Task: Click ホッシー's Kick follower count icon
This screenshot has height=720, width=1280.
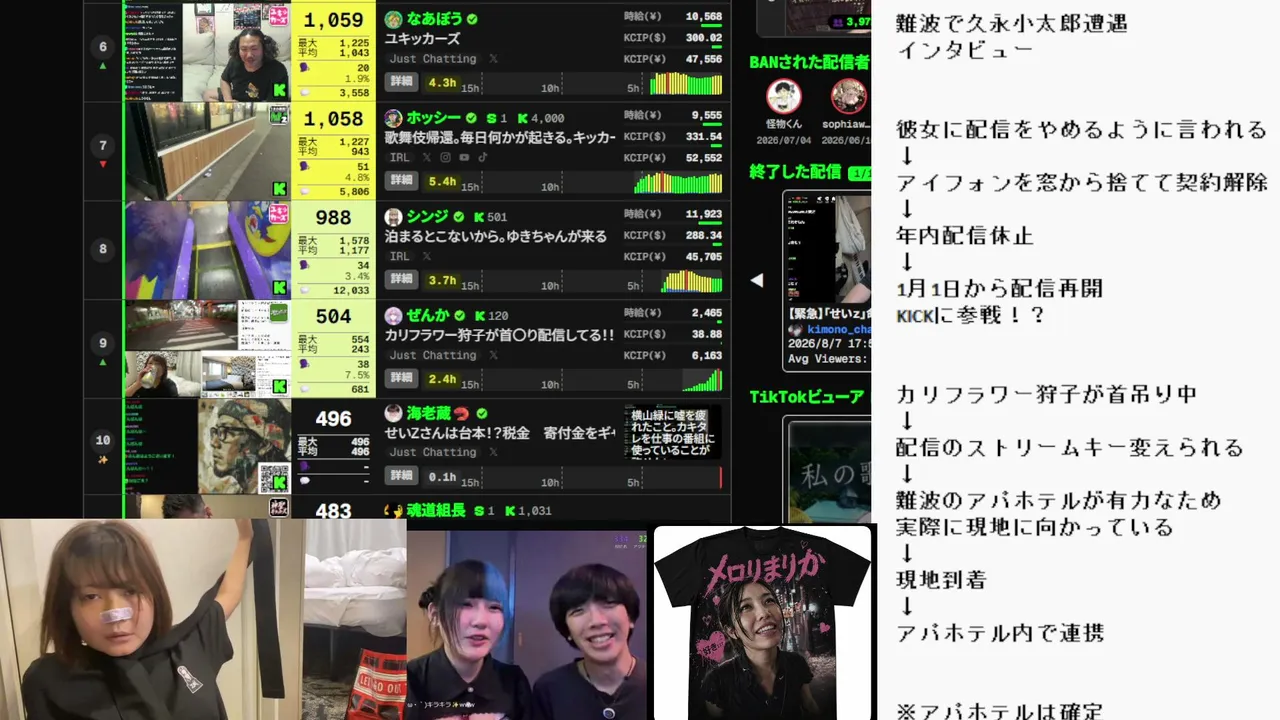Action: pos(521,118)
